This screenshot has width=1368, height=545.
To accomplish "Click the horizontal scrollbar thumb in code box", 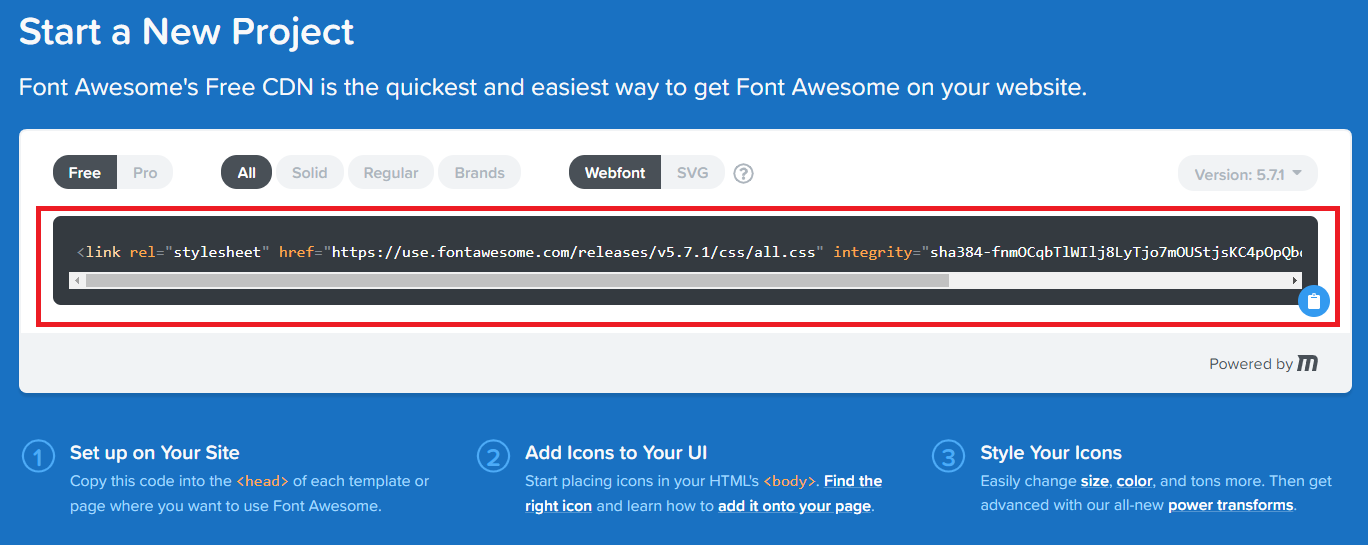I will point(517,281).
